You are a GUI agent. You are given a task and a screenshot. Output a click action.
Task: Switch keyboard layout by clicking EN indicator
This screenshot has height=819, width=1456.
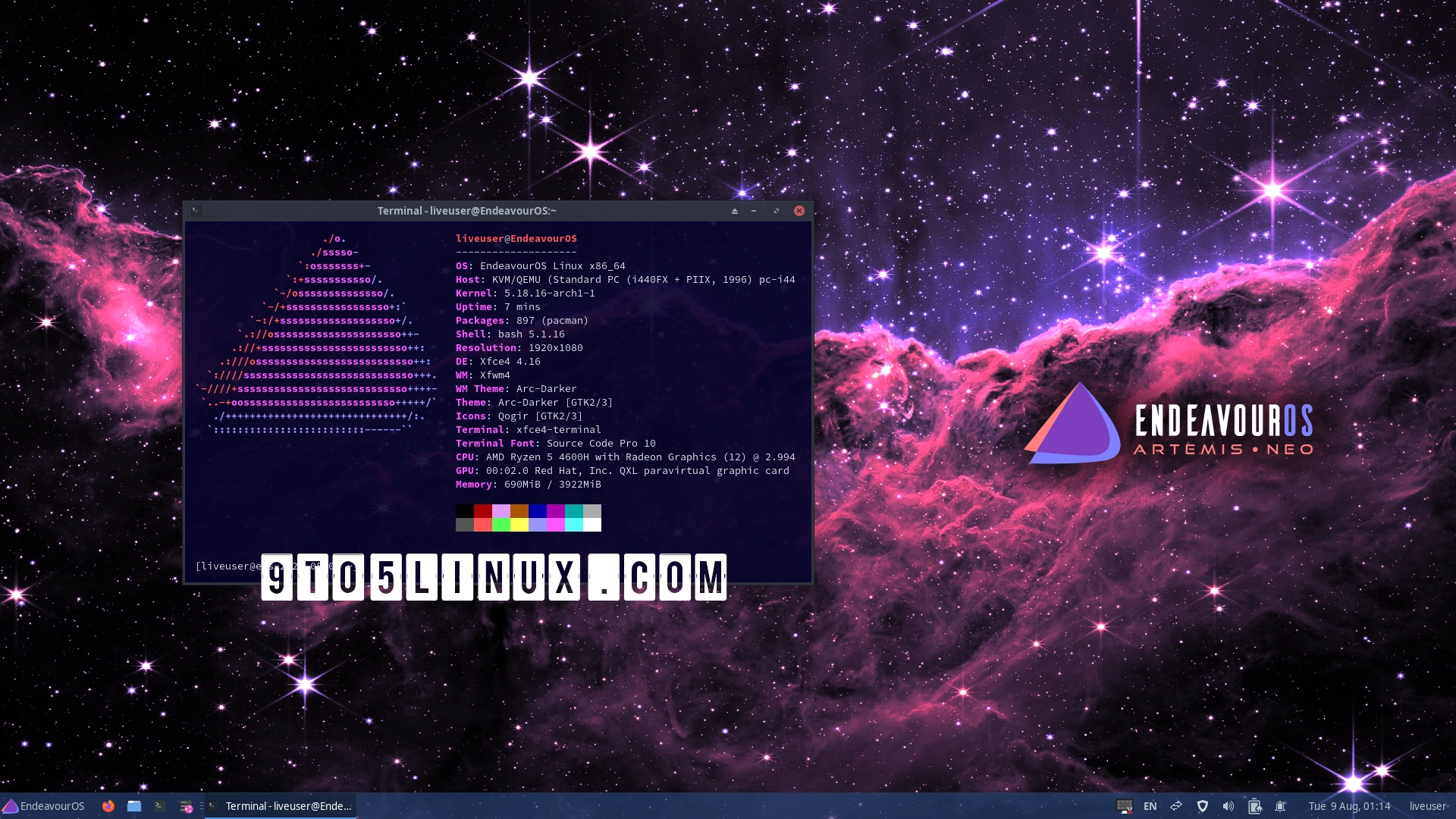1150,806
